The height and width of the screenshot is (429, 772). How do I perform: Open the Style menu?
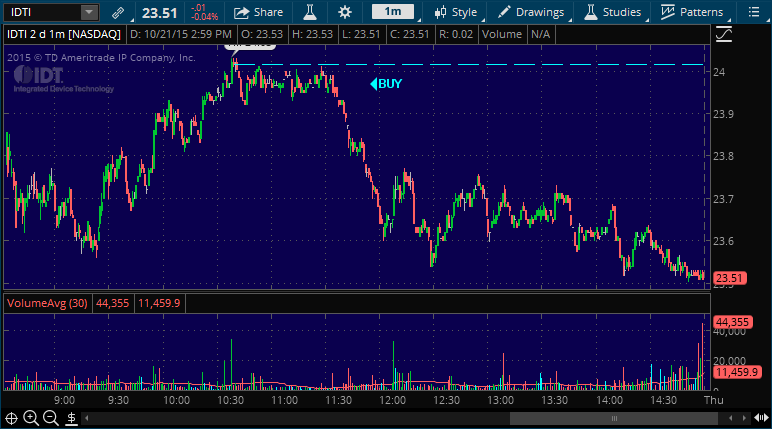[x=456, y=12]
